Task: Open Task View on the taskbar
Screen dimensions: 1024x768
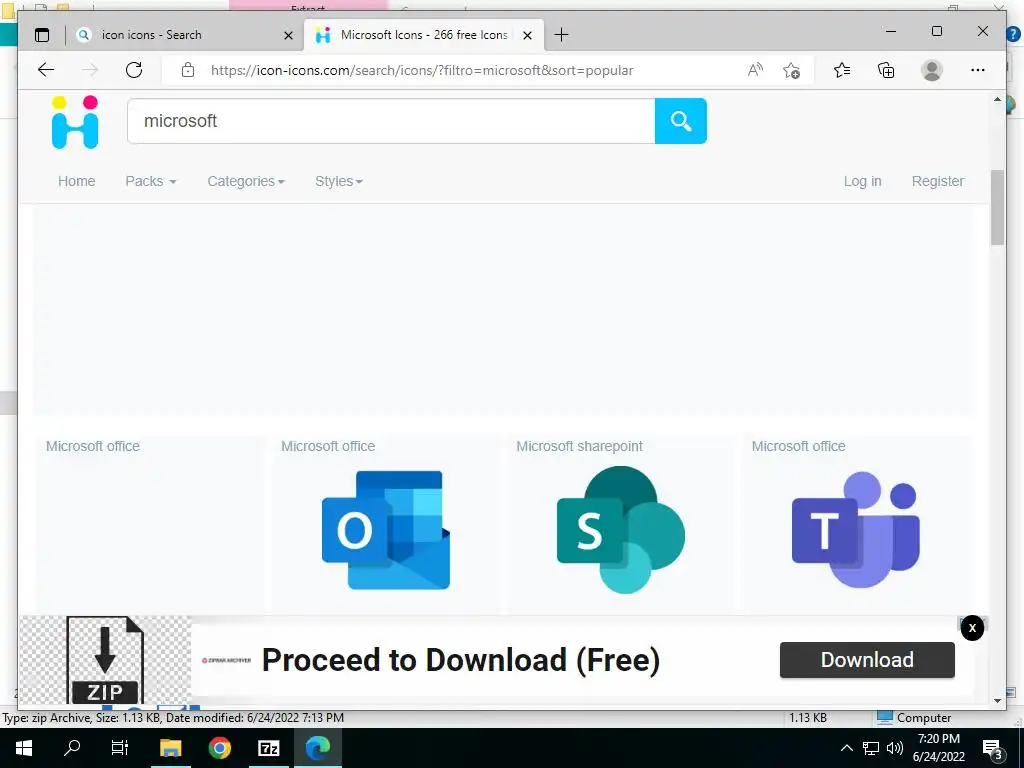Action: click(120, 748)
